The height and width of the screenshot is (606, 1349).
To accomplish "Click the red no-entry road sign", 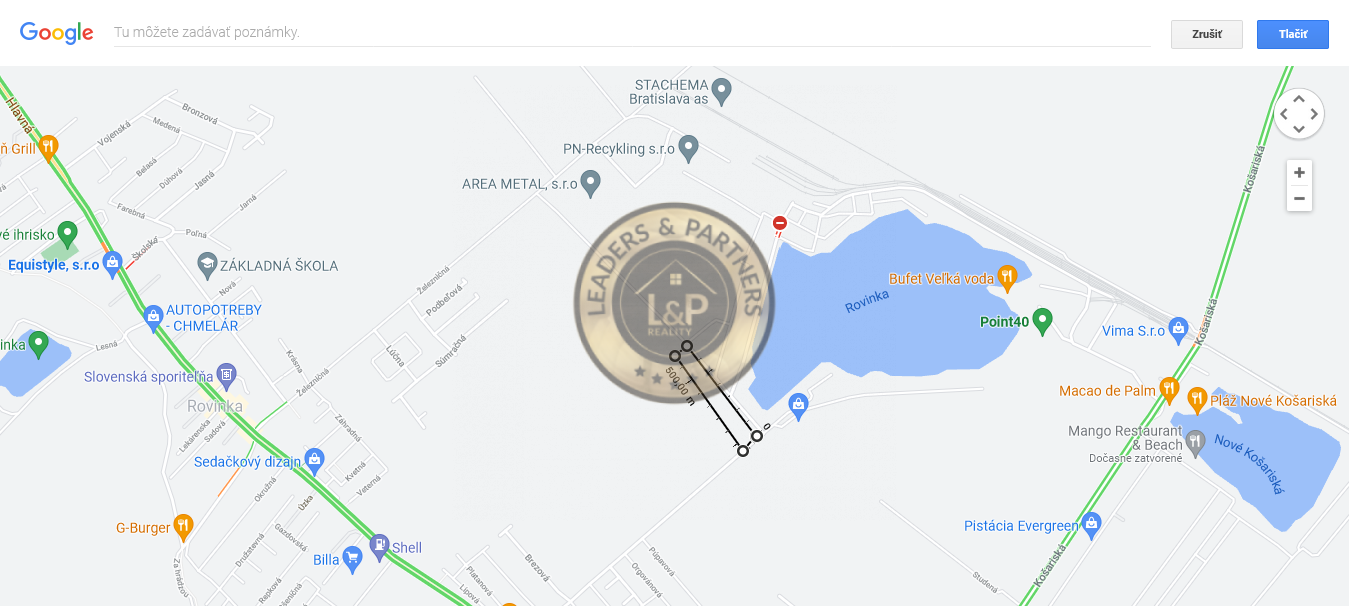I will pyautogui.click(x=780, y=223).
